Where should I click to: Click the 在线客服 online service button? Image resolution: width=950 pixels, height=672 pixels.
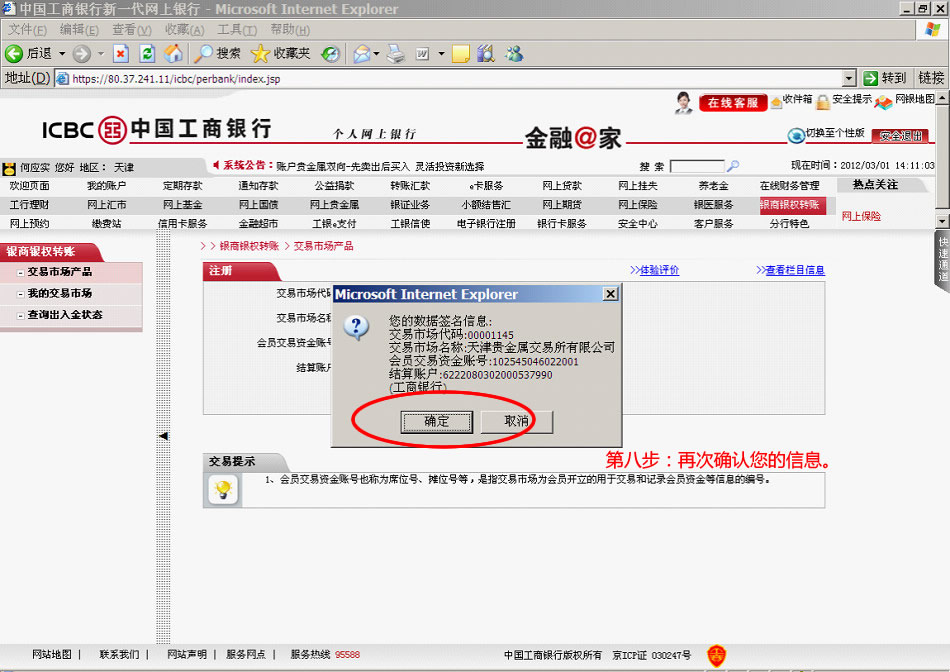click(x=733, y=103)
